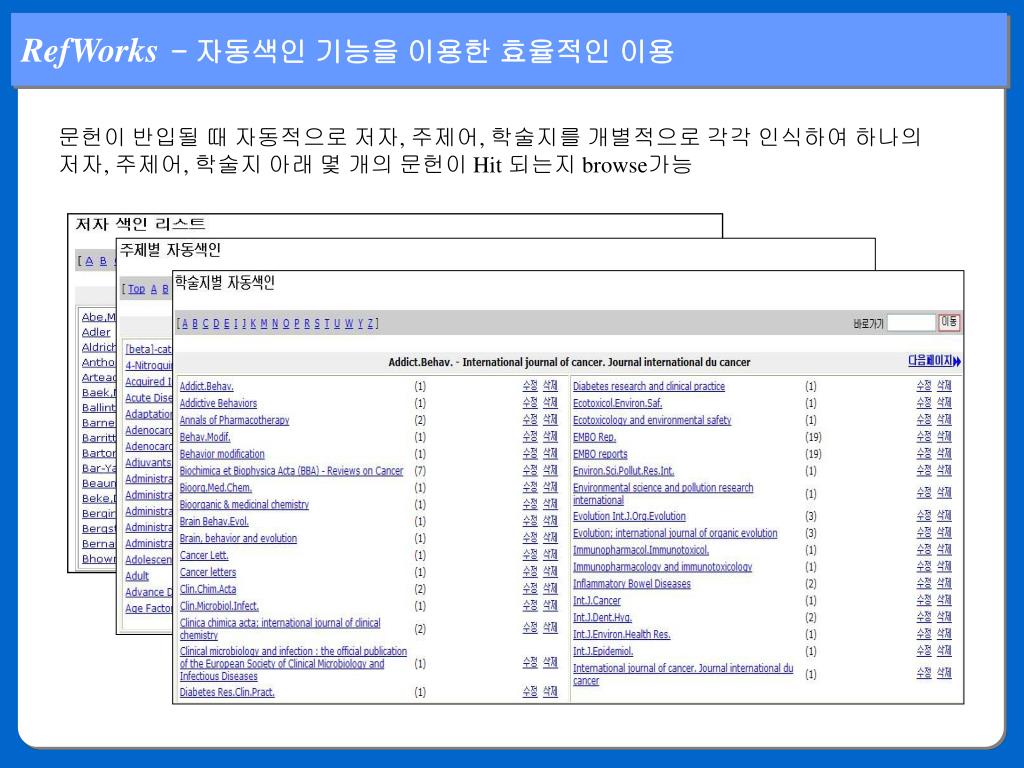Open Diabetes research and clinical practice link
1024x768 pixels.
(649, 387)
